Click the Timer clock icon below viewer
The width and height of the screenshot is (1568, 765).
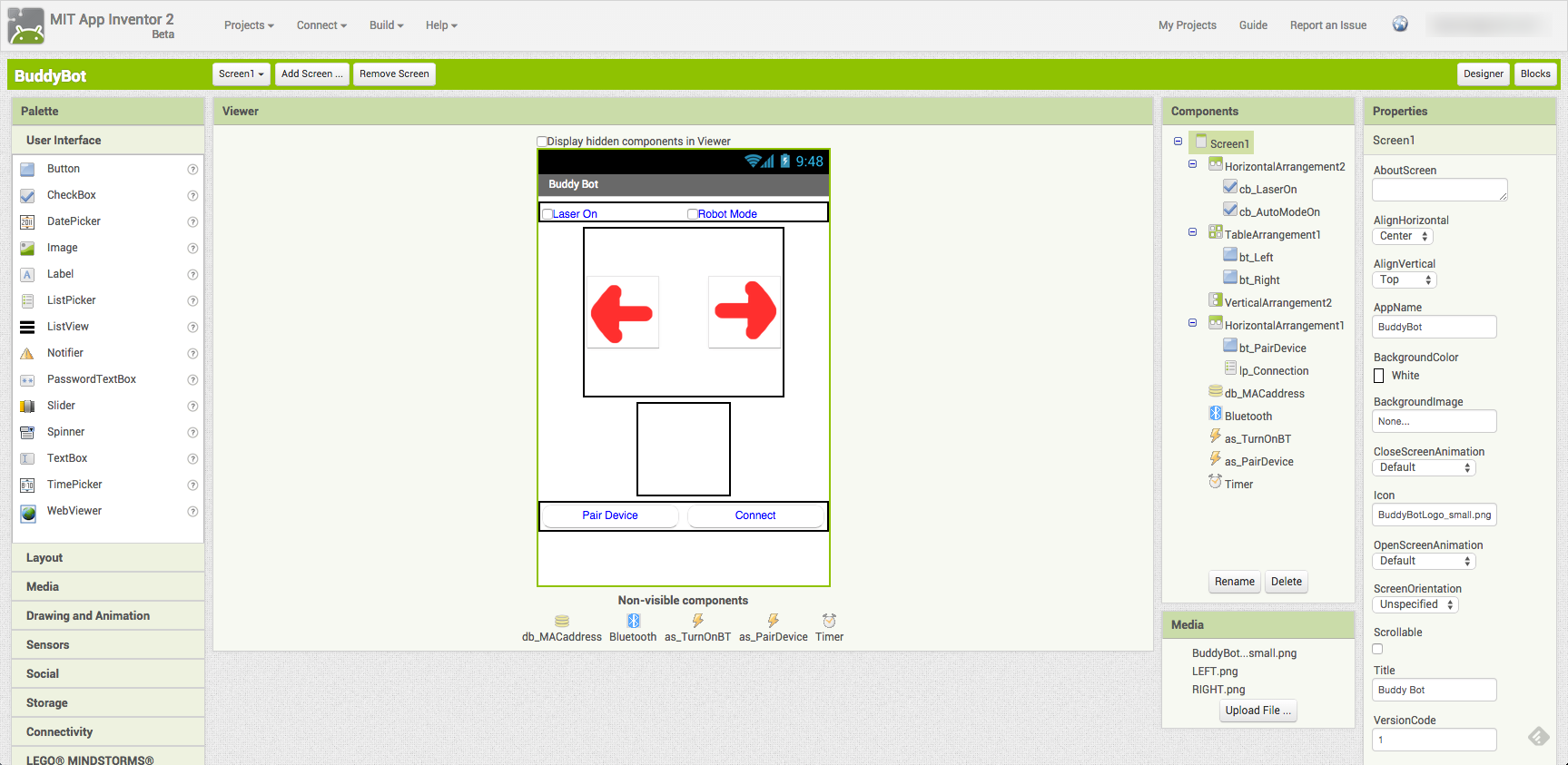829,621
